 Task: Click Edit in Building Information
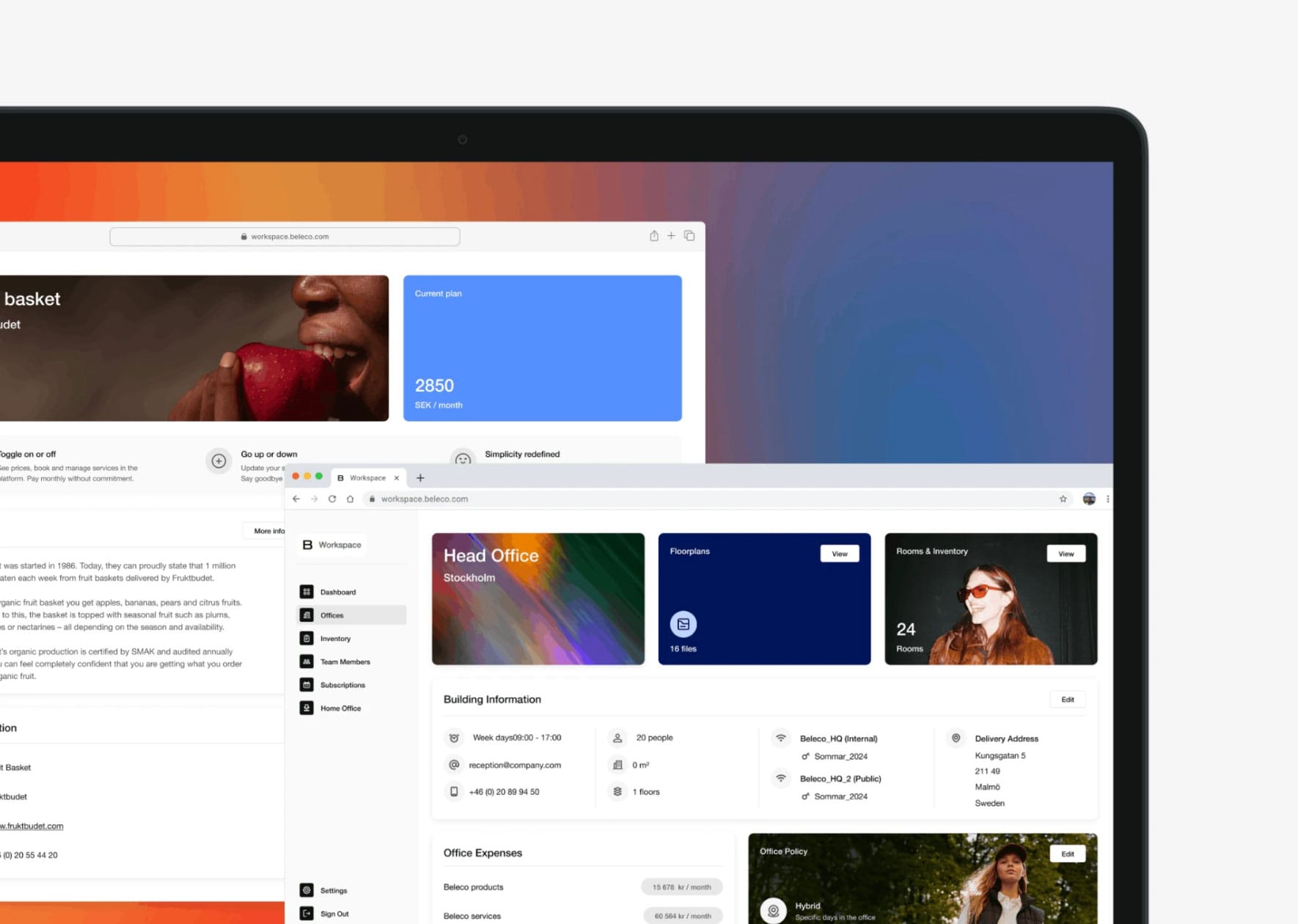[x=1068, y=700]
